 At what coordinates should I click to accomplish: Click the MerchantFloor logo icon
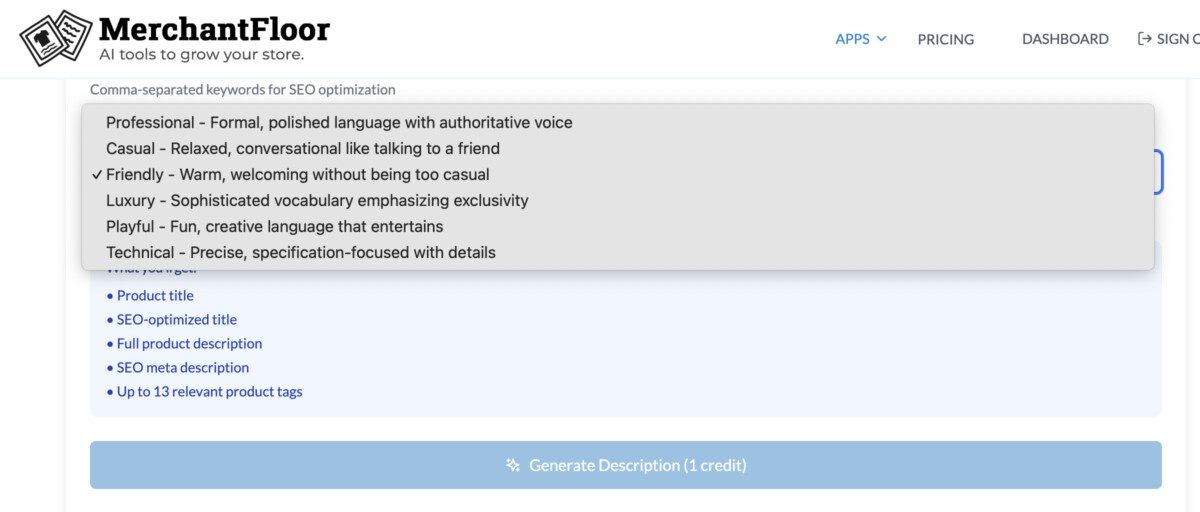click(x=56, y=38)
